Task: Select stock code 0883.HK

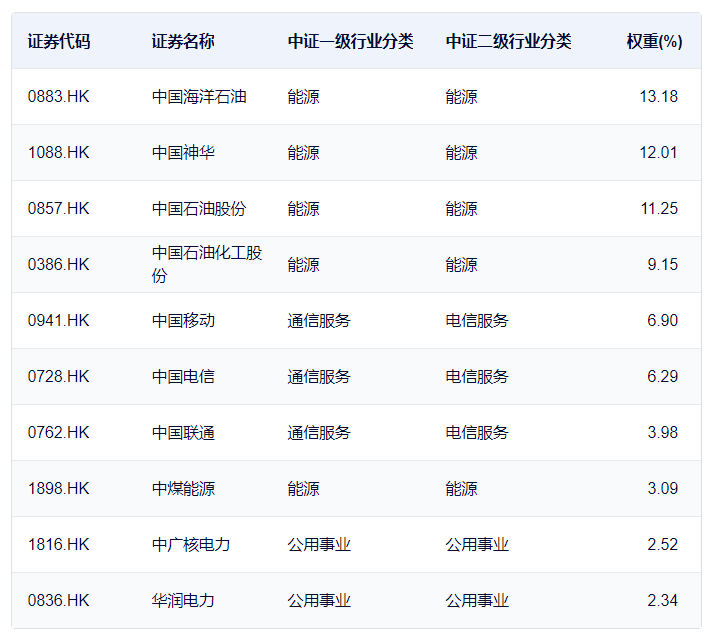Action: 58,96
